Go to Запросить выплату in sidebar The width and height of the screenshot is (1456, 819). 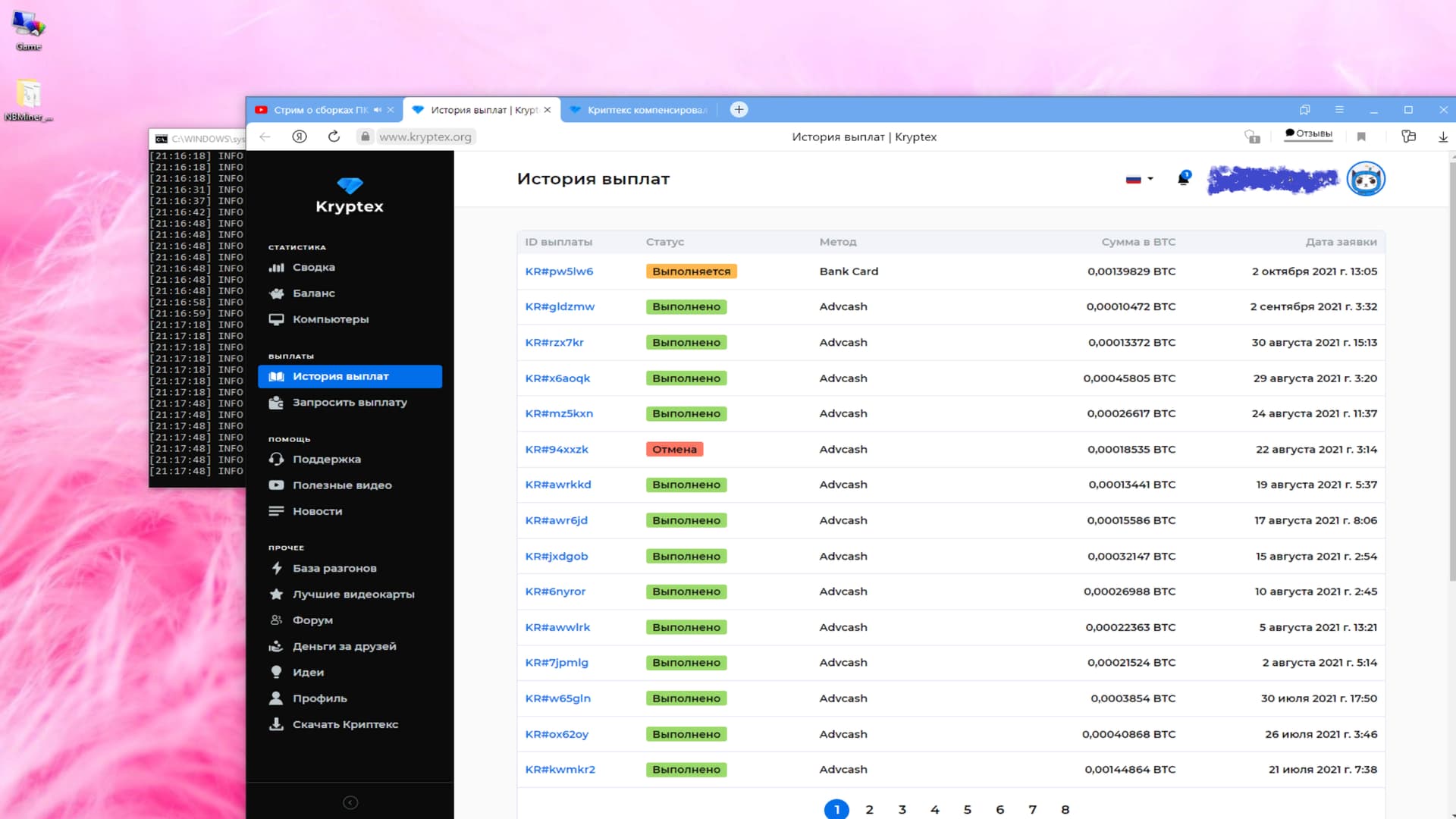pyautogui.click(x=350, y=403)
